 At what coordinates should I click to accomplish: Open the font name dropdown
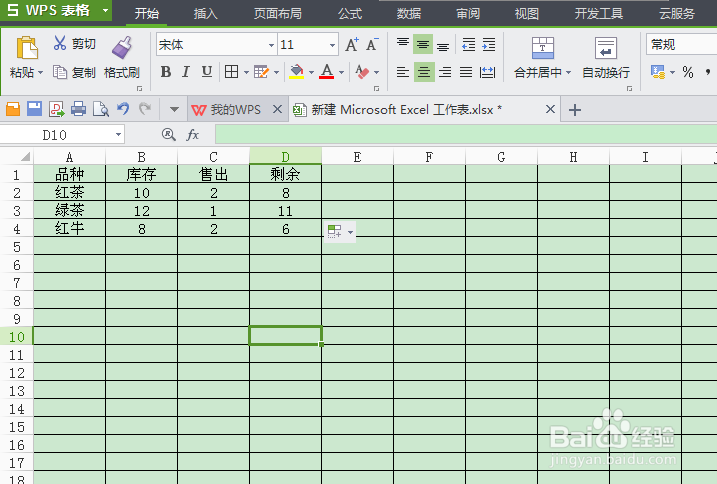pos(271,45)
